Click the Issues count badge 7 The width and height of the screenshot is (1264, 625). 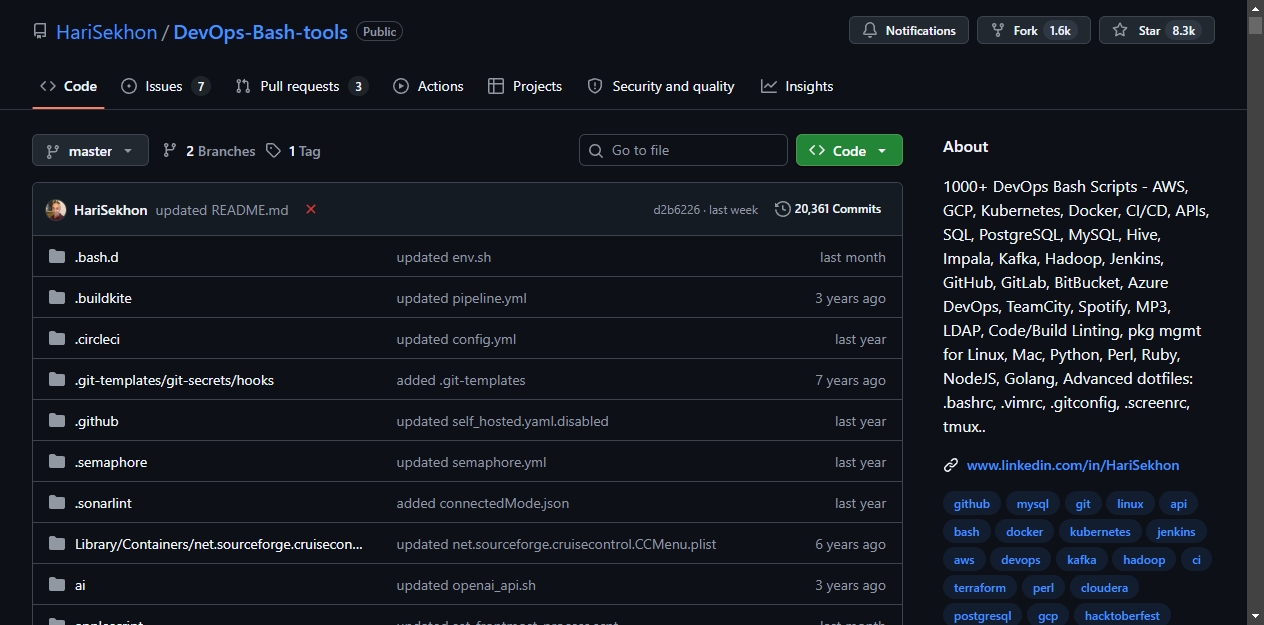pyautogui.click(x=201, y=86)
